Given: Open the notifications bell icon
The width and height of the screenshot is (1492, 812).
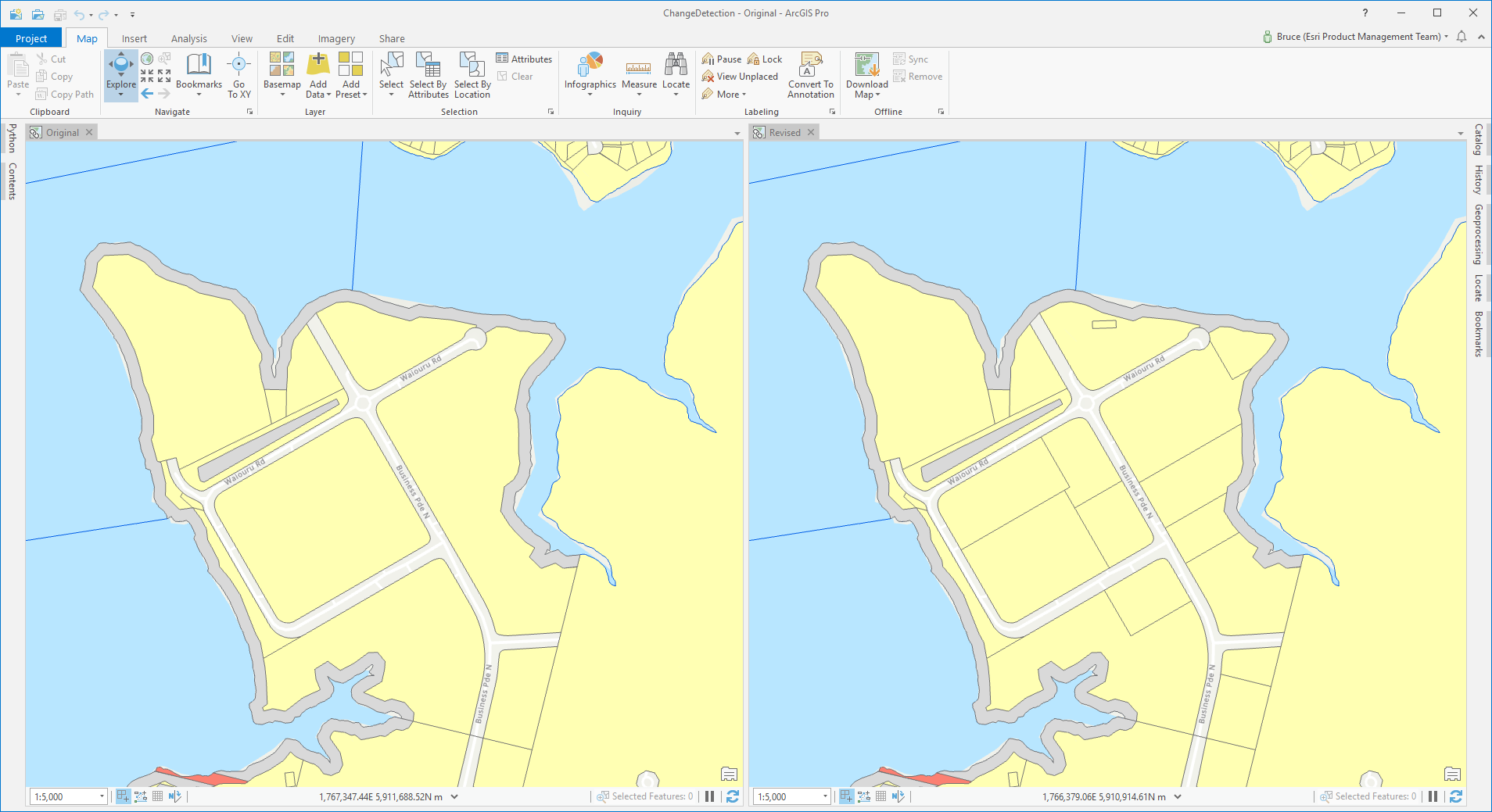Looking at the screenshot, I should pos(1461,37).
